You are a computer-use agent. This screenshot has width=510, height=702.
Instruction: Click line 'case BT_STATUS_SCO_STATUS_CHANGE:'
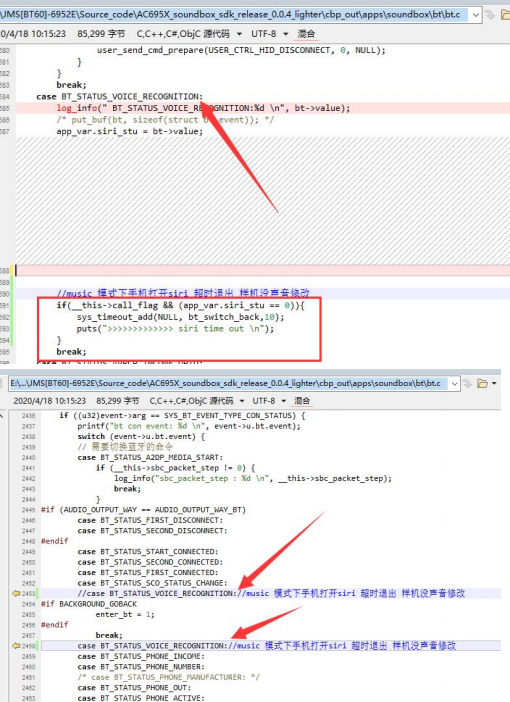point(152,583)
